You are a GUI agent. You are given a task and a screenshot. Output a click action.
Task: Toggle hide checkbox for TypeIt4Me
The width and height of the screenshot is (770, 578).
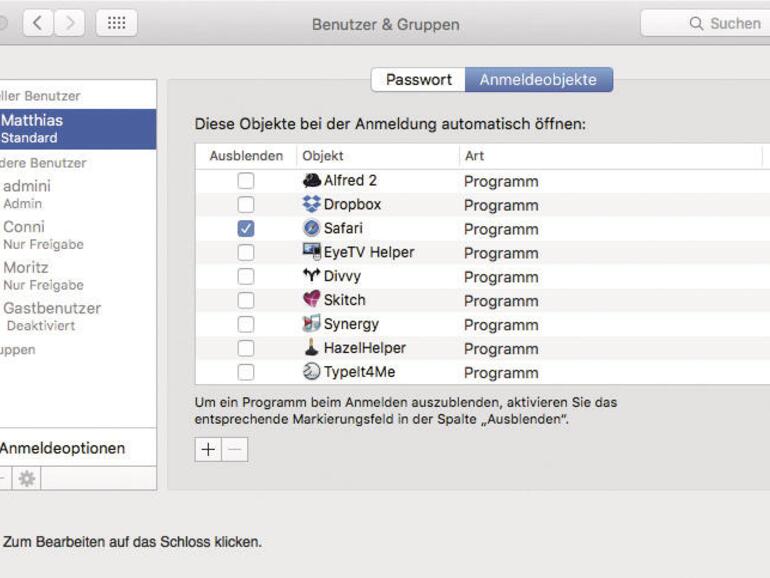pos(246,372)
